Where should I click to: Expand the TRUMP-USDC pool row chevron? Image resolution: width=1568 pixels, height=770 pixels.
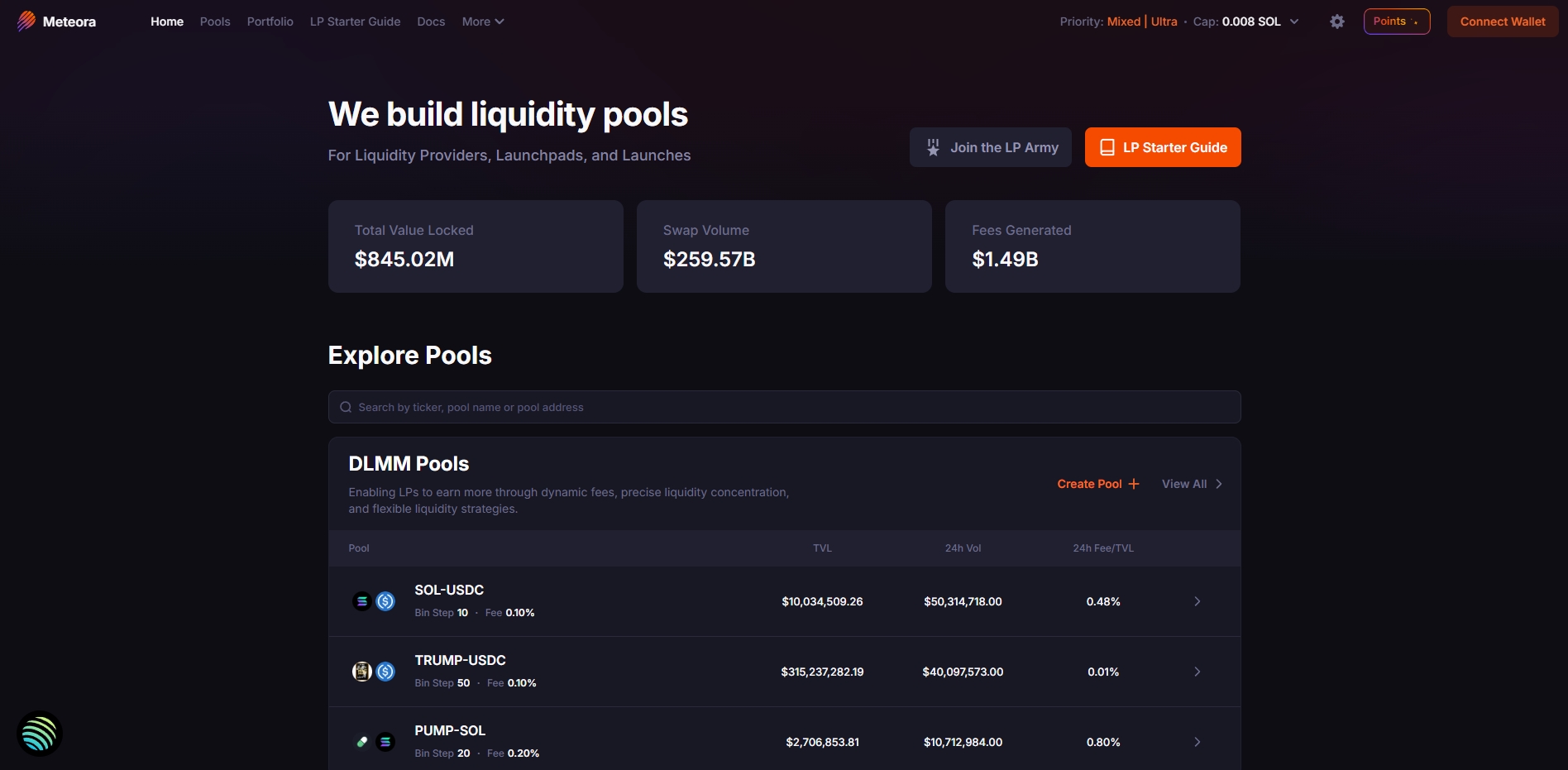1197,672
